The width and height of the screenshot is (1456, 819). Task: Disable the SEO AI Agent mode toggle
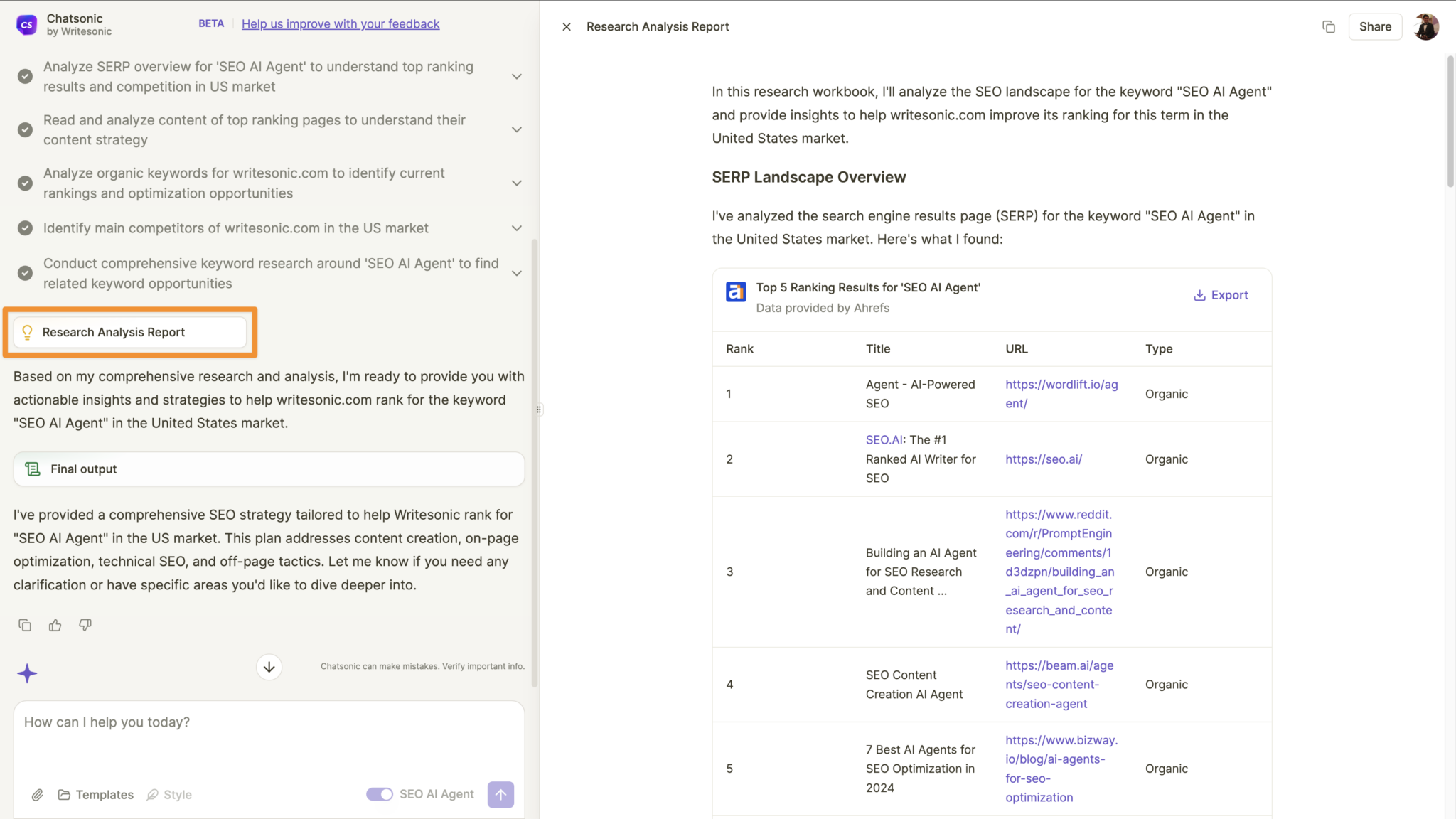[x=380, y=793]
